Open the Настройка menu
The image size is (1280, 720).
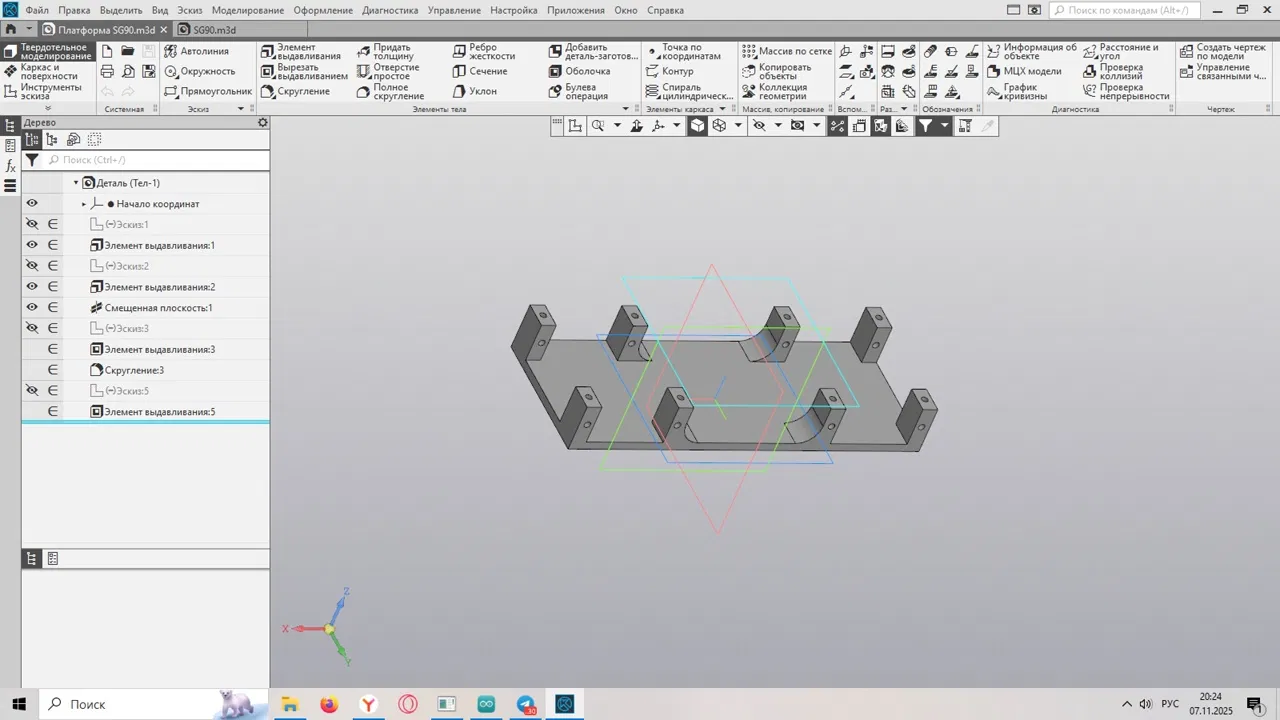[514, 10]
